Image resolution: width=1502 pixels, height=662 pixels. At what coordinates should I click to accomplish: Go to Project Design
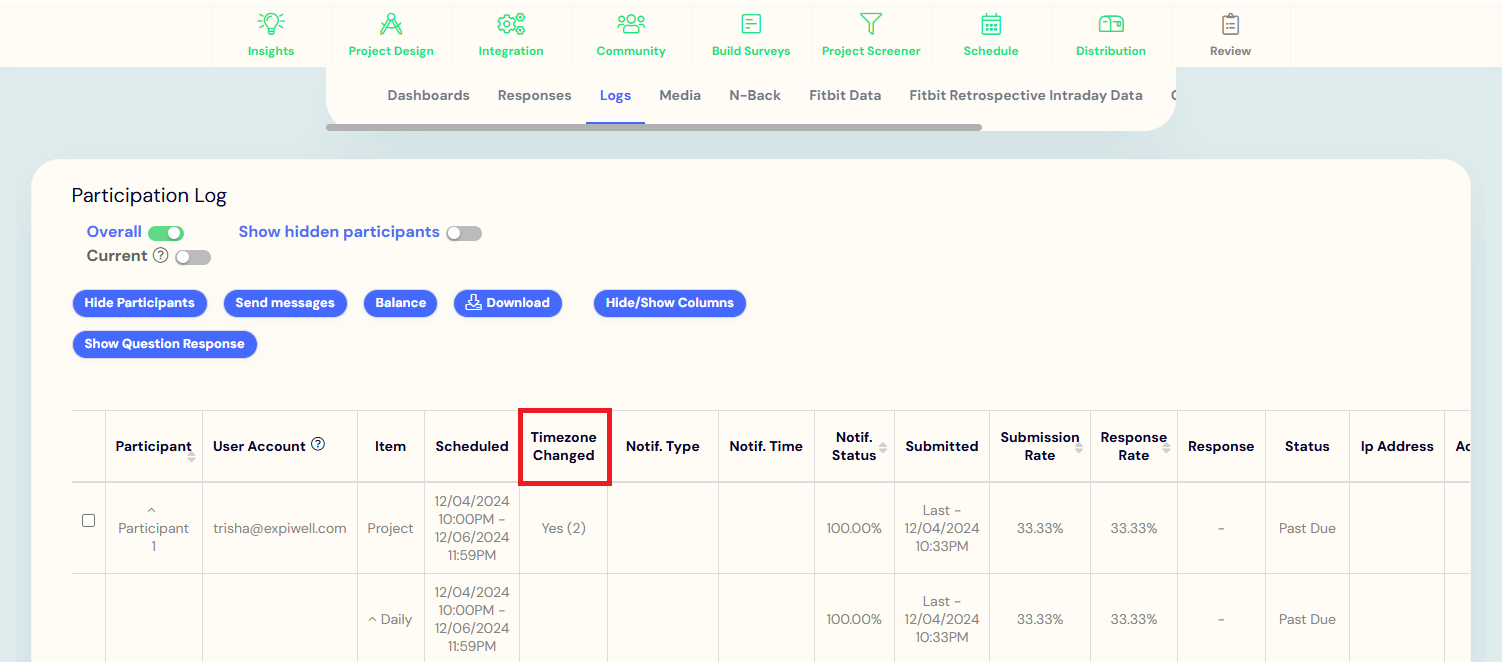(391, 34)
